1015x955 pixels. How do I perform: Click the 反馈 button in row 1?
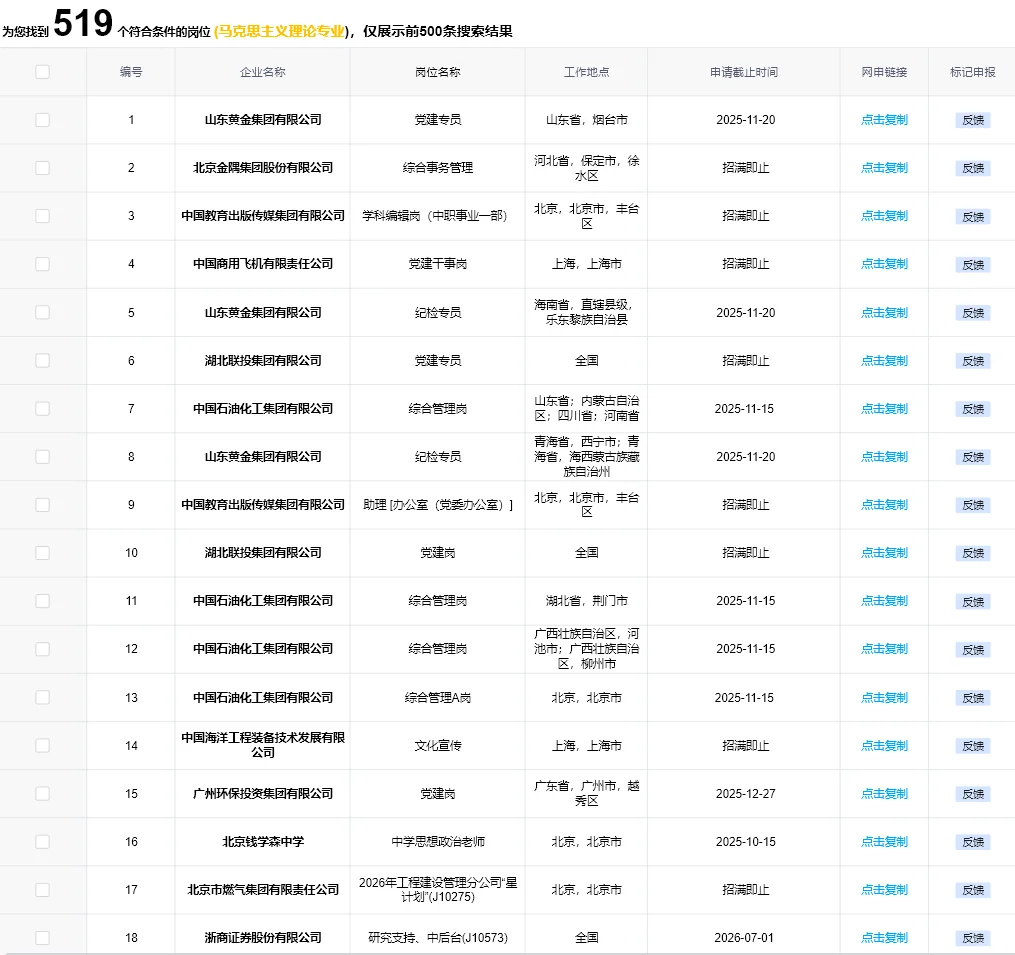coord(973,120)
